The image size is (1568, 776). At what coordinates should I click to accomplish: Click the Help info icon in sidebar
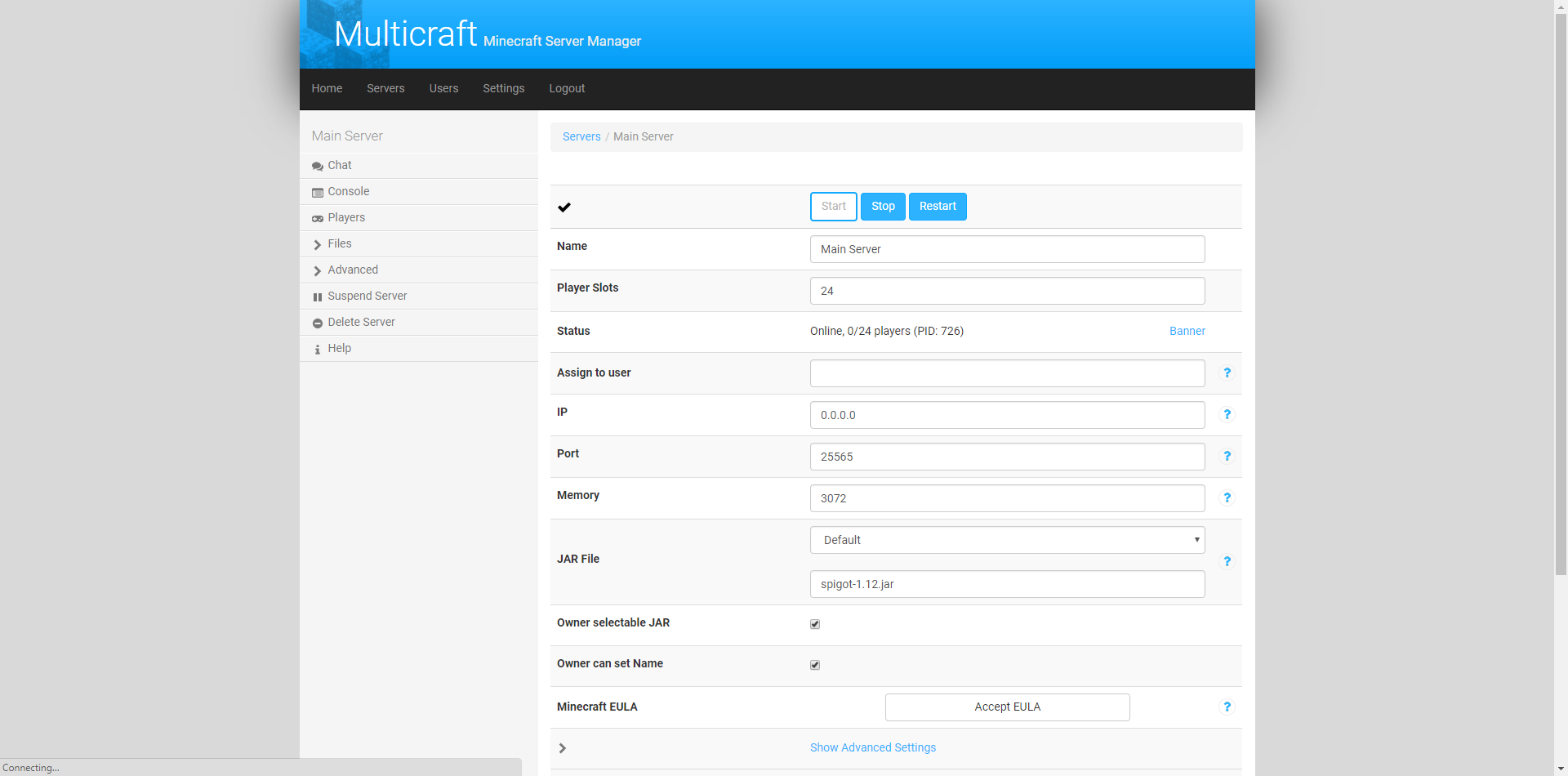(317, 349)
